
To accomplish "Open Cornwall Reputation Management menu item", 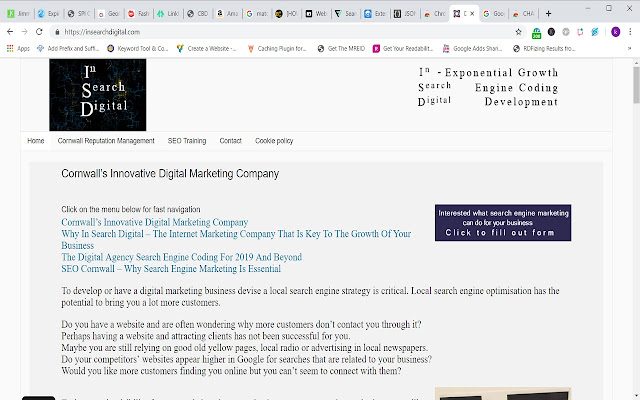I will coord(106,141).
